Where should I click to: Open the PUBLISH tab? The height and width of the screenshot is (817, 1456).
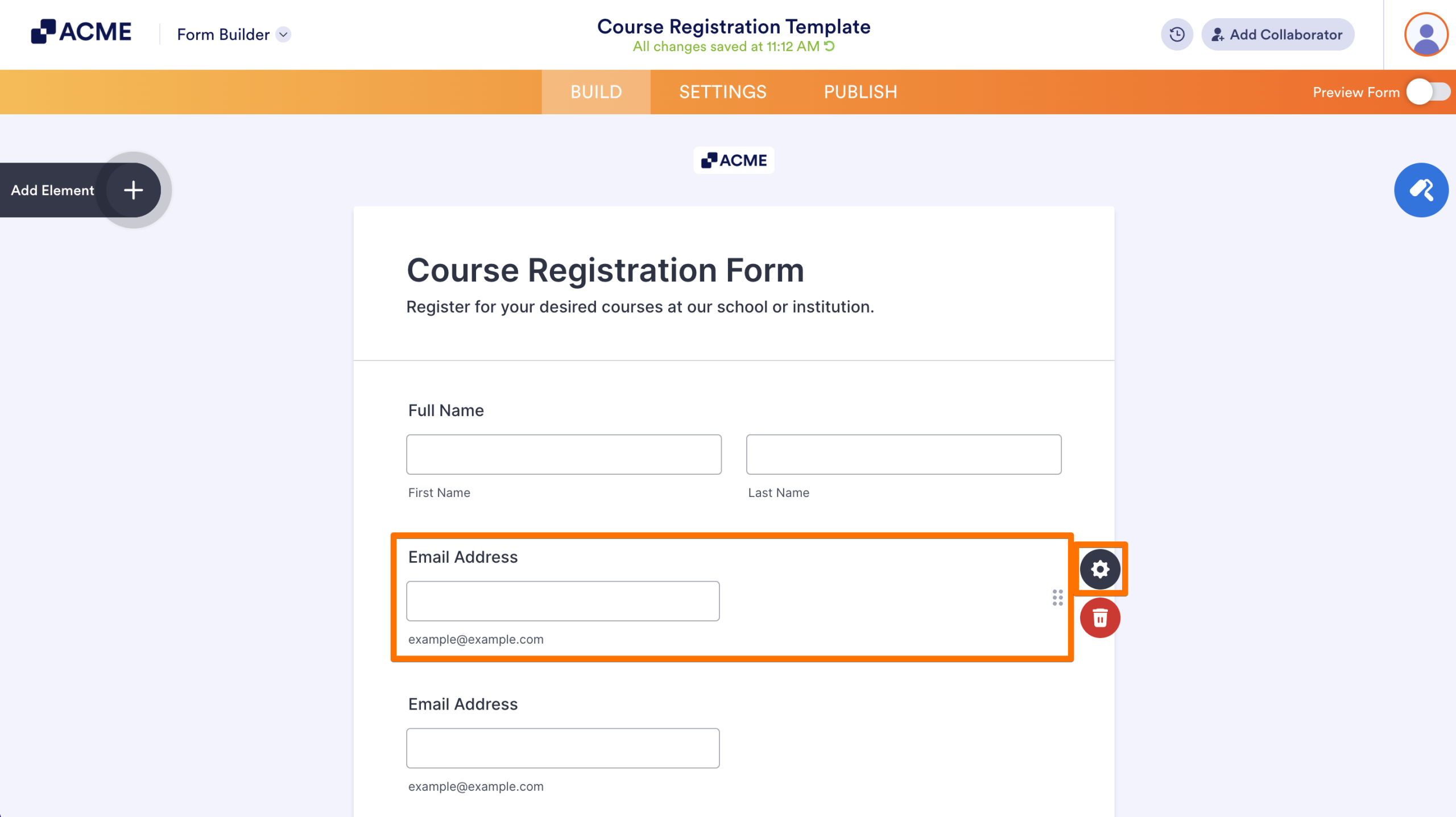pos(861,92)
